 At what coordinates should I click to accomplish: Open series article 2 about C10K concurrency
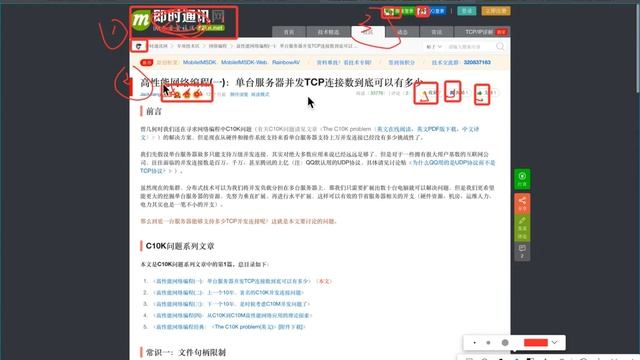tap(229, 293)
